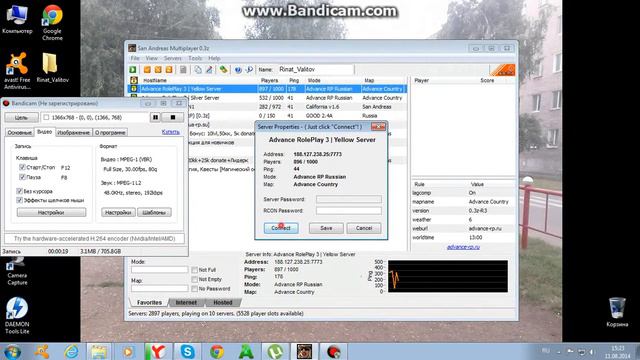Click the Windows Start button
This screenshot has height=360, width=640.
(12, 351)
